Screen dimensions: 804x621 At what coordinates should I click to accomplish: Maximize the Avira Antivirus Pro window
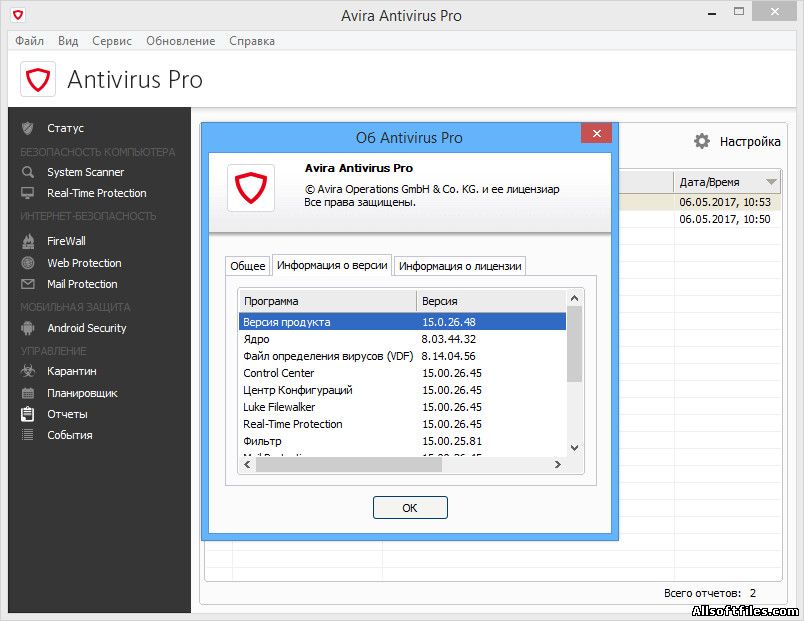coord(738,12)
